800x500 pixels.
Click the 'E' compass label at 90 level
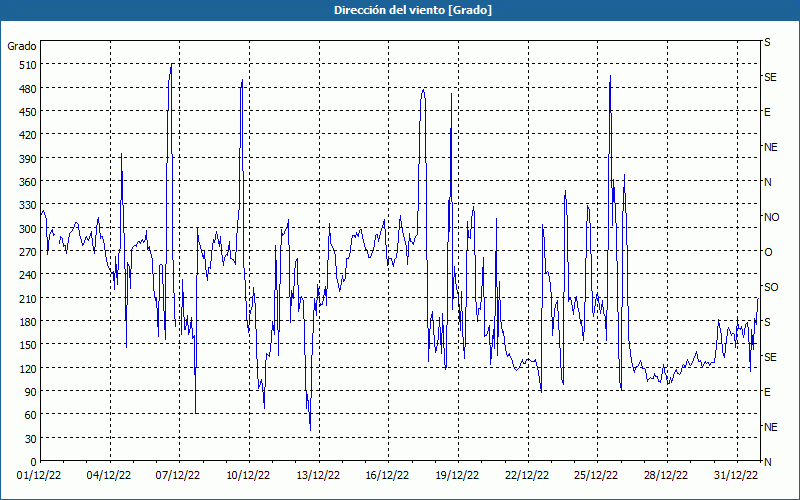coord(767,392)
